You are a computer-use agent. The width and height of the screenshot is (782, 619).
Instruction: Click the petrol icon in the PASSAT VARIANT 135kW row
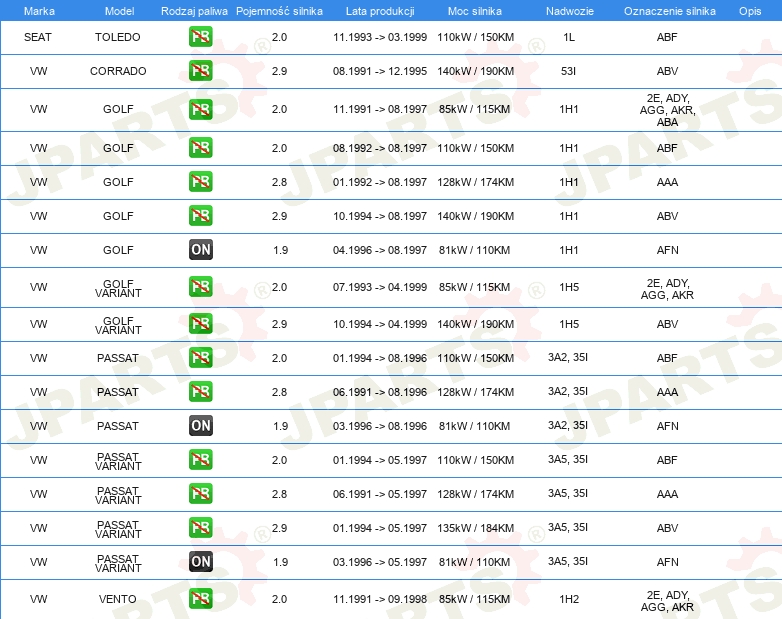click(200, 527)
